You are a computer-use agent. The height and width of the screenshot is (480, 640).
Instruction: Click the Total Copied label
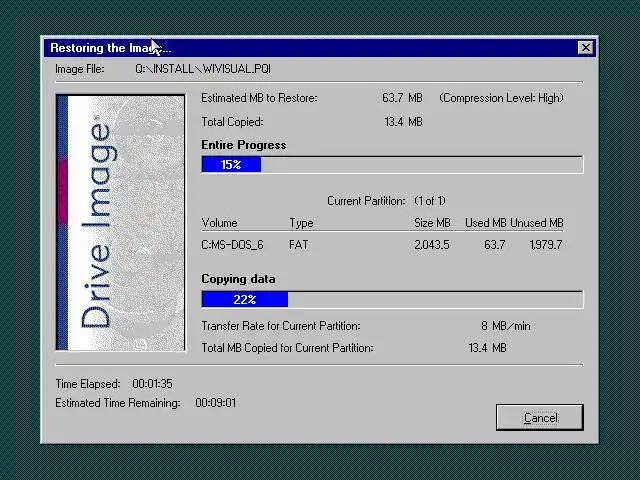[x=232, y=122]
